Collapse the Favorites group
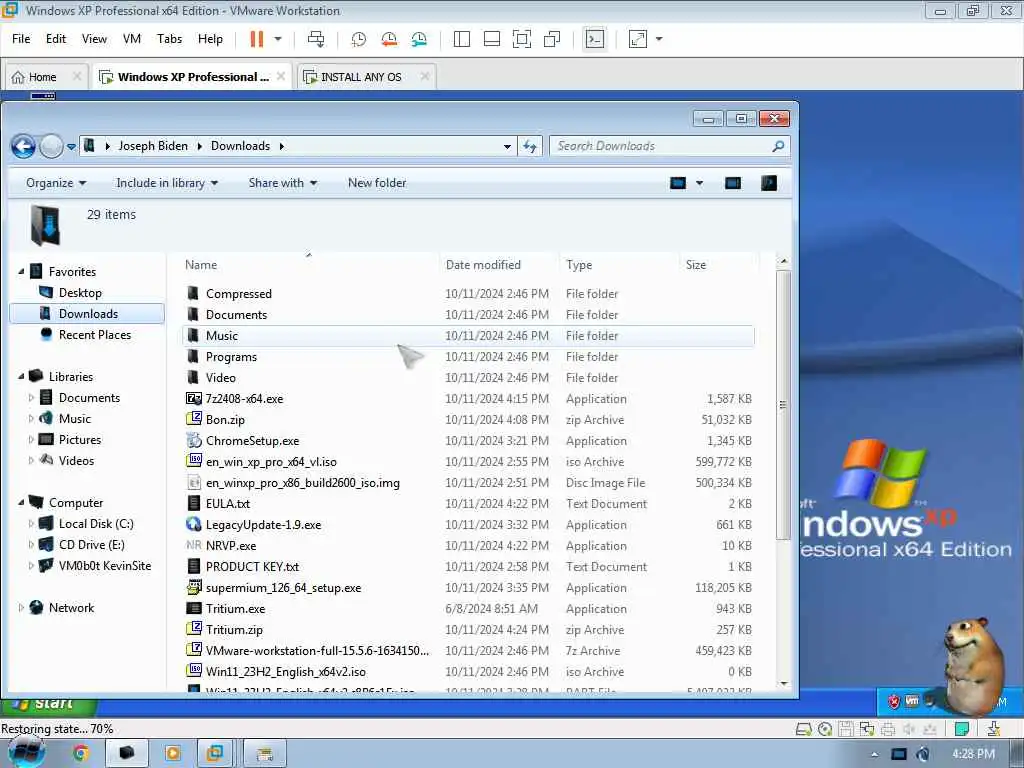 click(x=21, y=271)
